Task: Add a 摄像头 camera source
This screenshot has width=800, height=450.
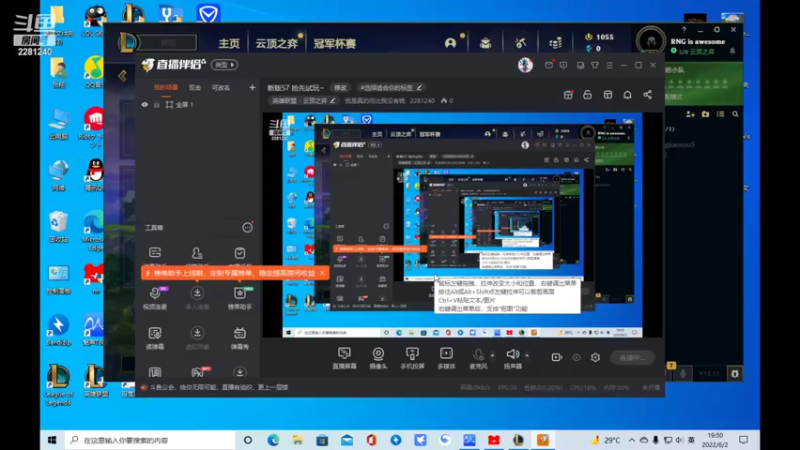Action: [x=378, y=358]
